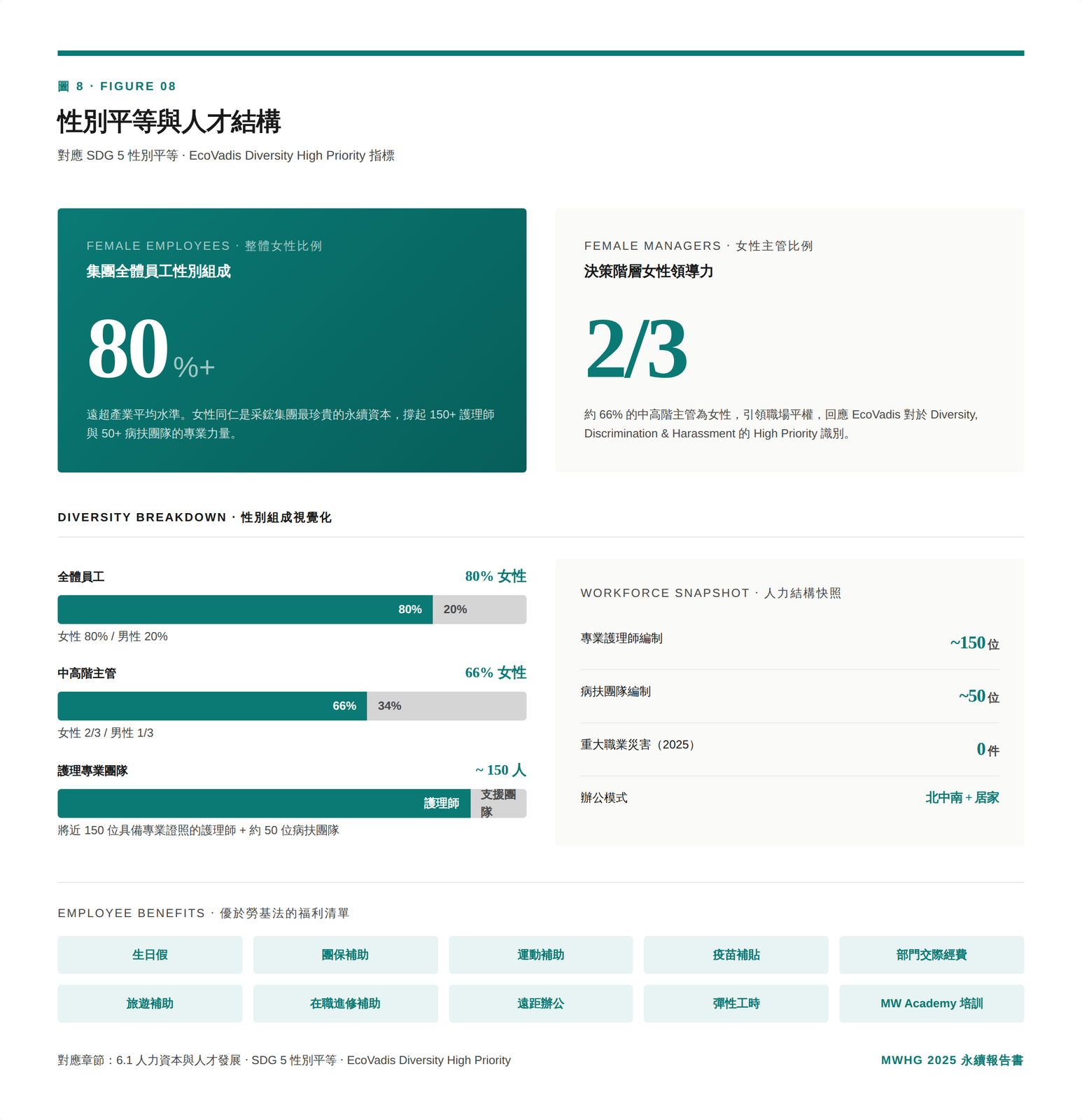
Task: Select the 疫苗補貼 benefit chip
Action: tap(736, 955)
